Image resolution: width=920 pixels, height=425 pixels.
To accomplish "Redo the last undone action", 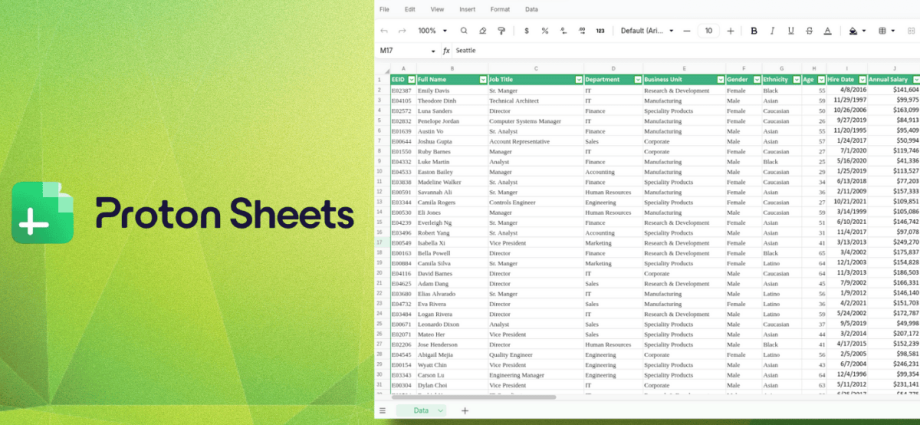I will point(402,31).
